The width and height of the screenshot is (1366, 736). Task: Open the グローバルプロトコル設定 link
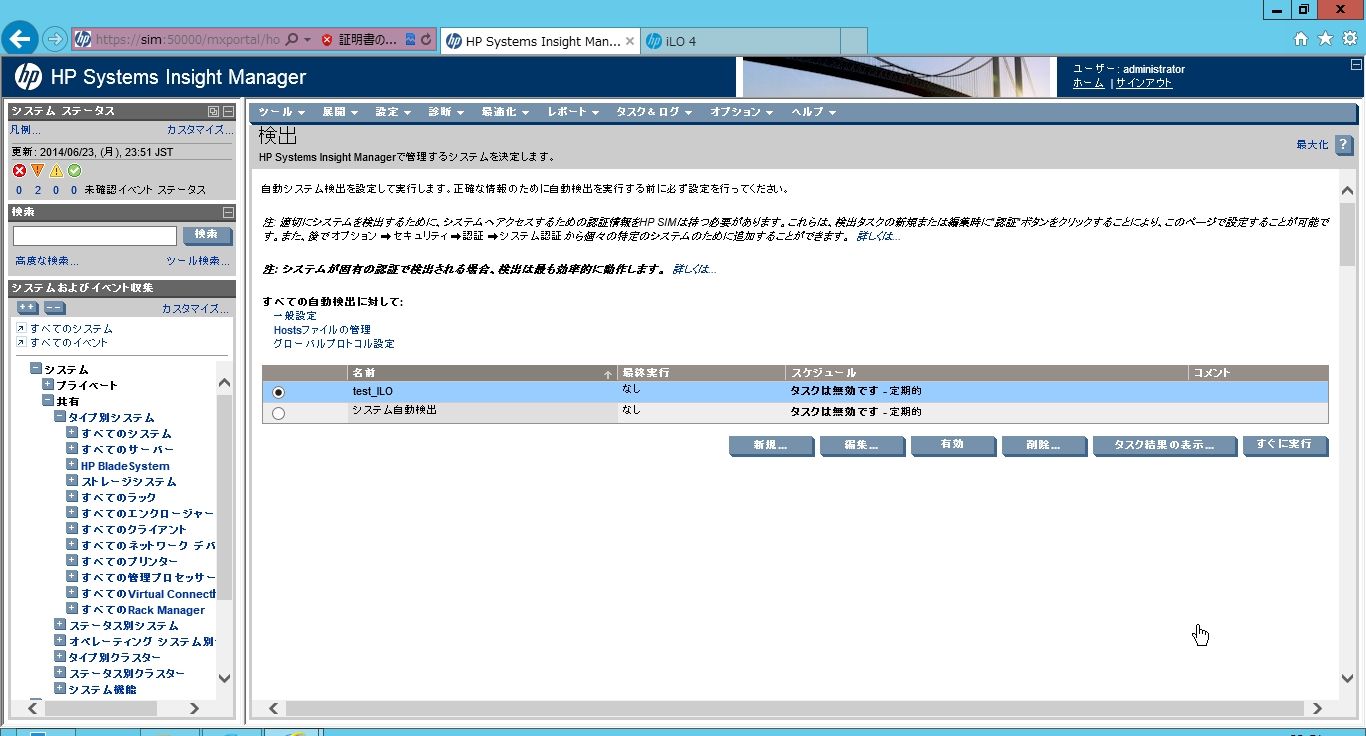click(x=334, y=344)
